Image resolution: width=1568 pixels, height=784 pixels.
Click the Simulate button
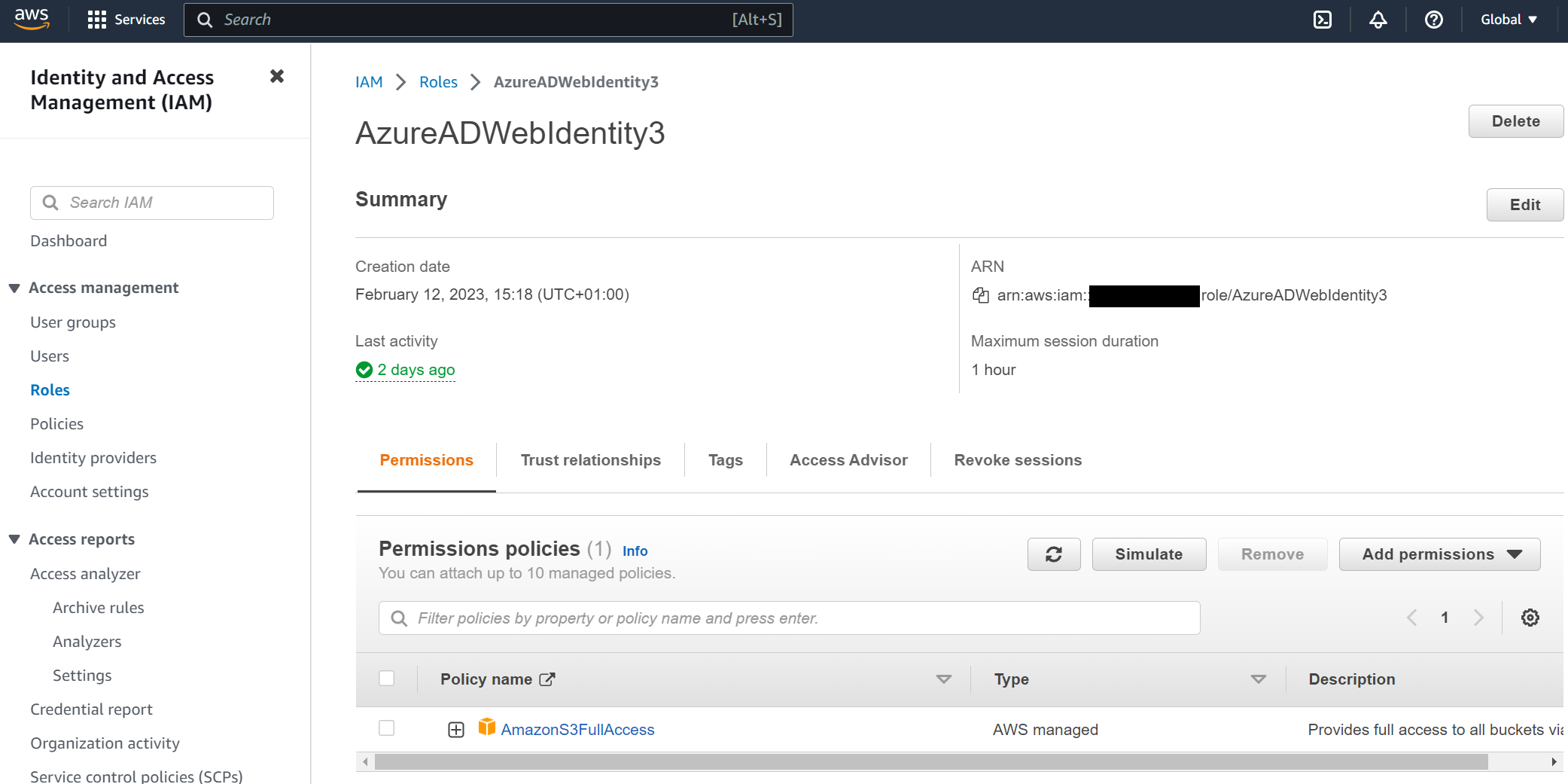[x=1149, y=554]
